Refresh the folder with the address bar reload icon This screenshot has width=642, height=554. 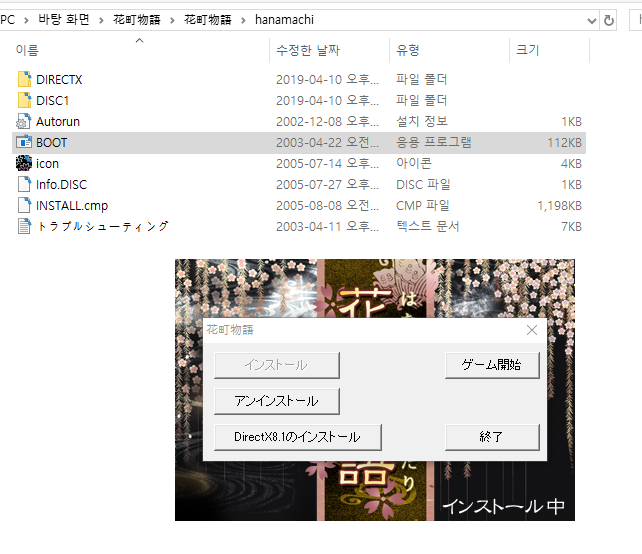[609, 20]
